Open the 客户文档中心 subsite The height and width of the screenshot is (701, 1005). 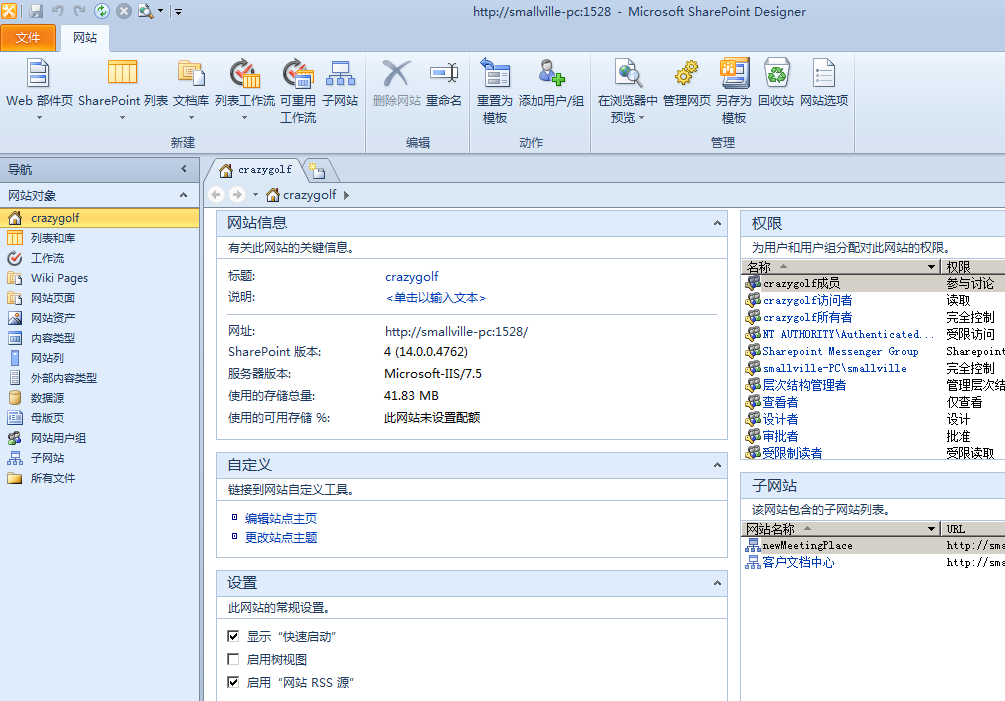pos(799,563)
